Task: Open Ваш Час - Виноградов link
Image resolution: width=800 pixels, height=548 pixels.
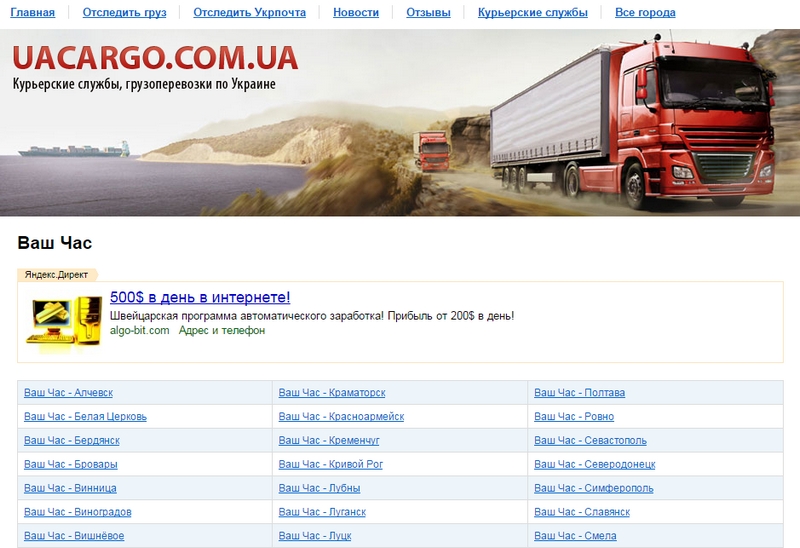Action: 78,512
